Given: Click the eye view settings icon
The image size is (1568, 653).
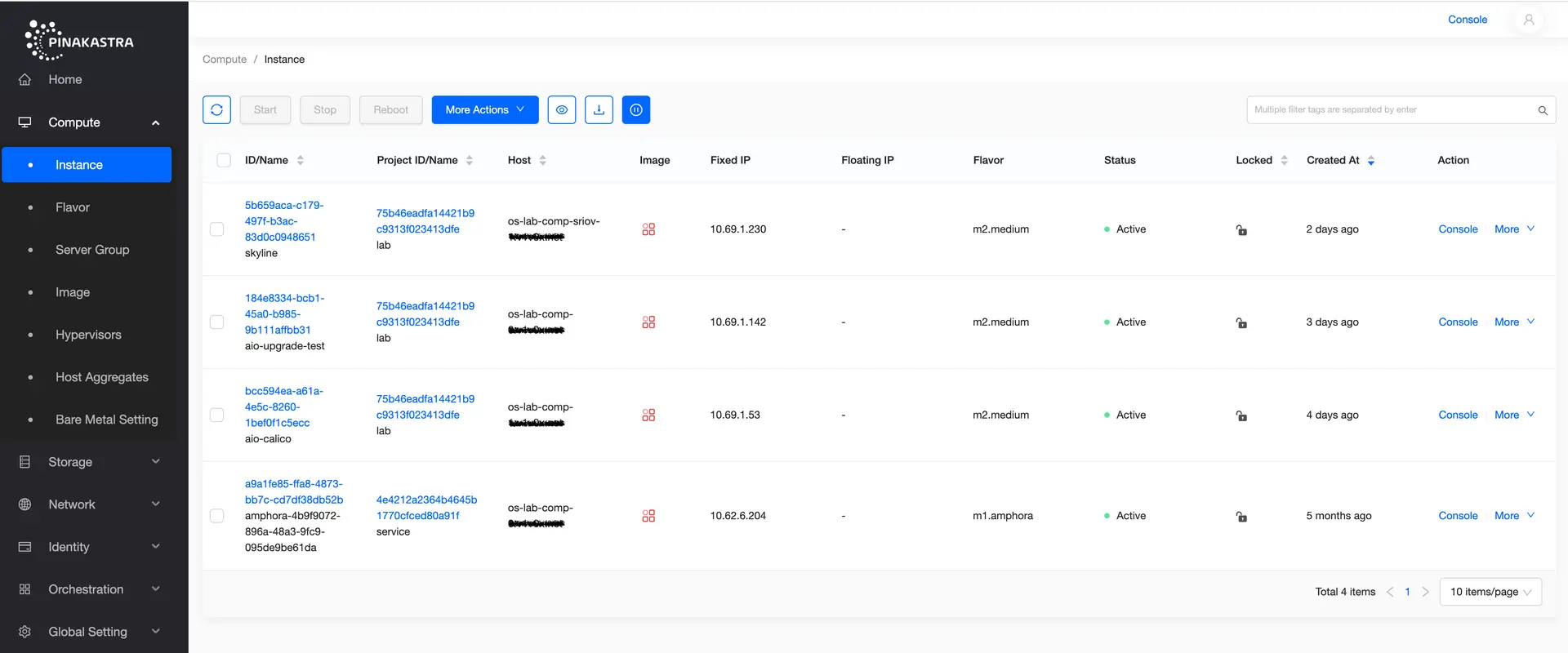Looking at the screenshot, I should (x=562, y=109).
